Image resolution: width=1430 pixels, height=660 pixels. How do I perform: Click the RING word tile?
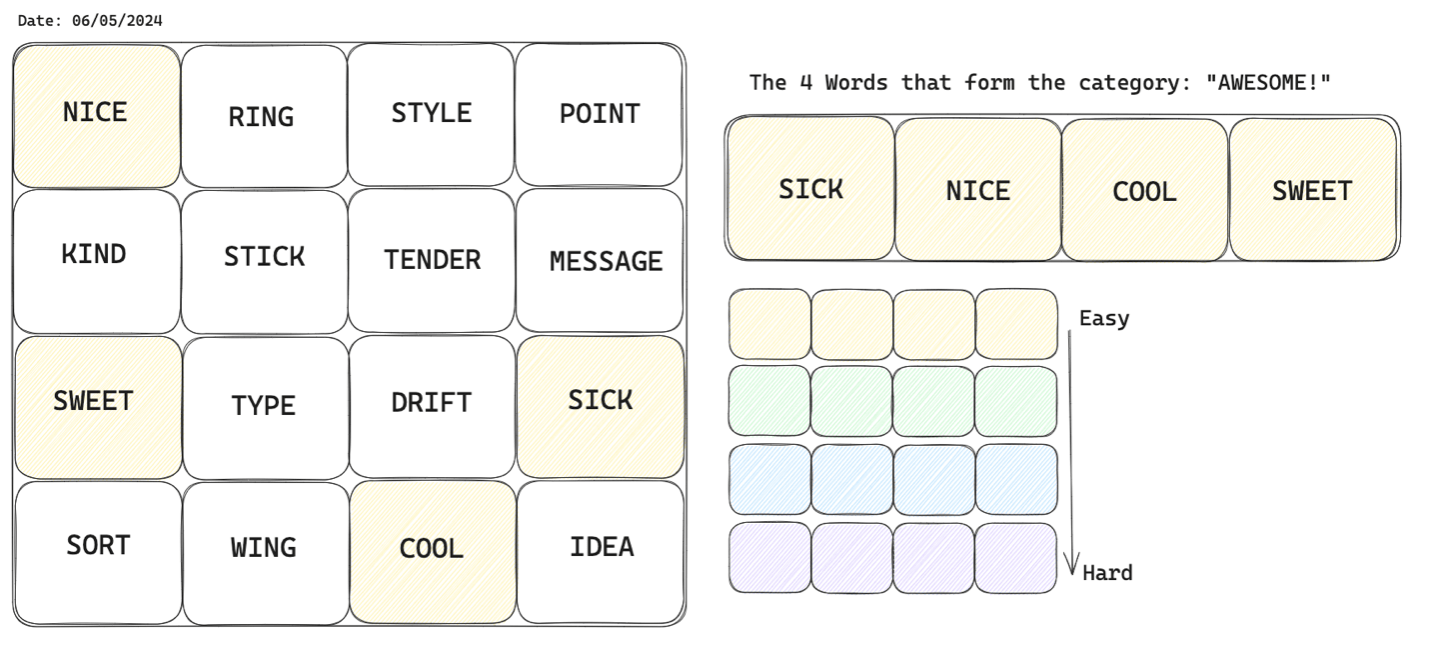[x=264, y=117]
